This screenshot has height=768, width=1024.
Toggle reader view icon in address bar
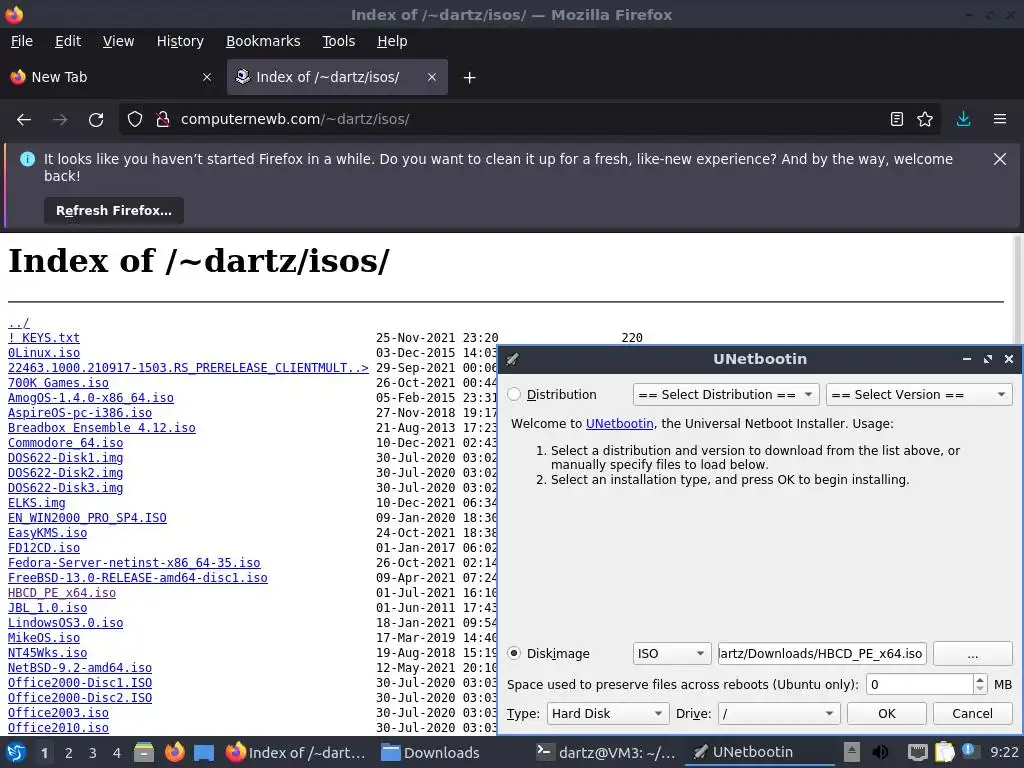click(x=897, y=120)
